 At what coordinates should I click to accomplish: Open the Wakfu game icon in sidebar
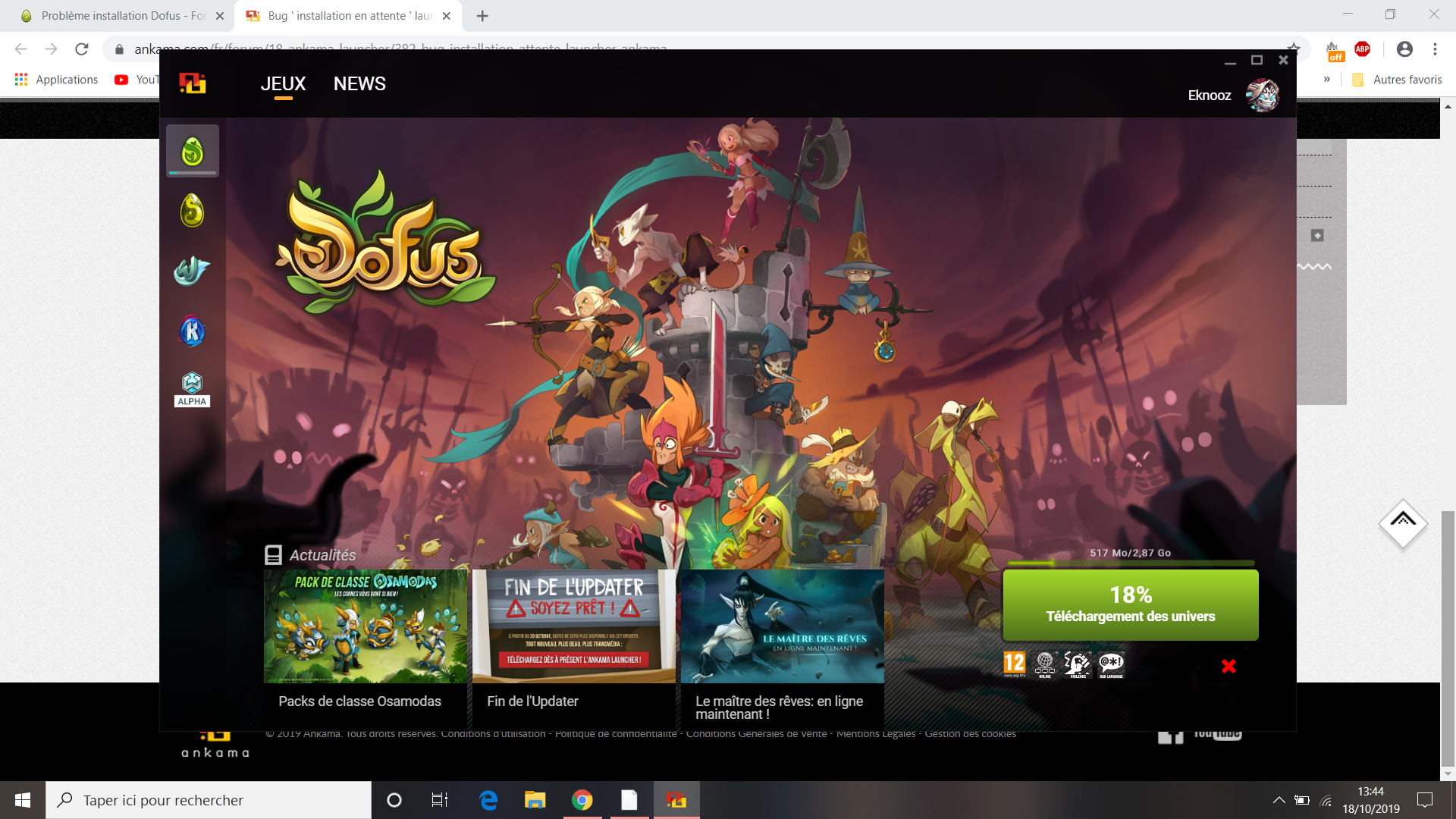(x=192, y=271)
